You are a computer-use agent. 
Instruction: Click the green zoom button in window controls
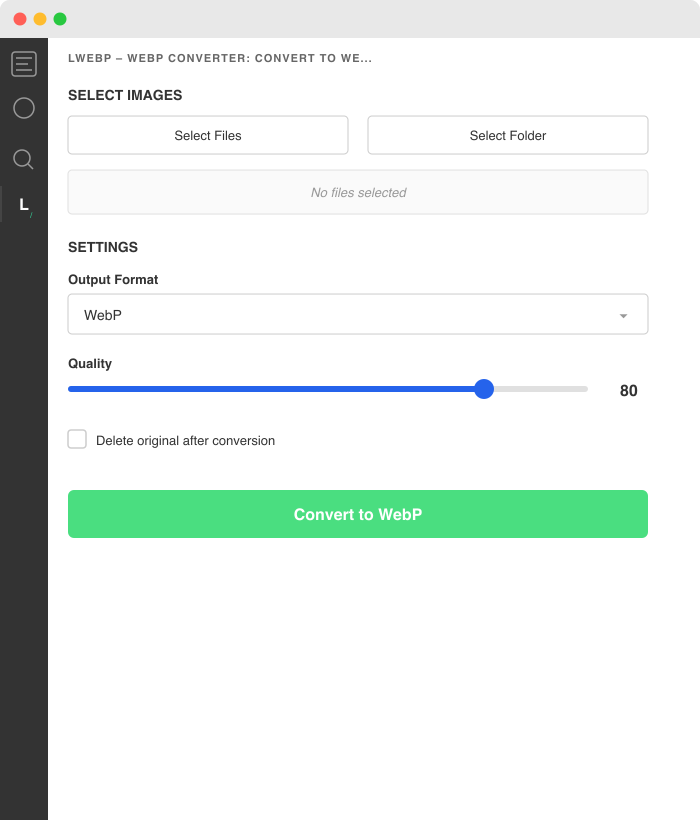(x=62, y=18)
